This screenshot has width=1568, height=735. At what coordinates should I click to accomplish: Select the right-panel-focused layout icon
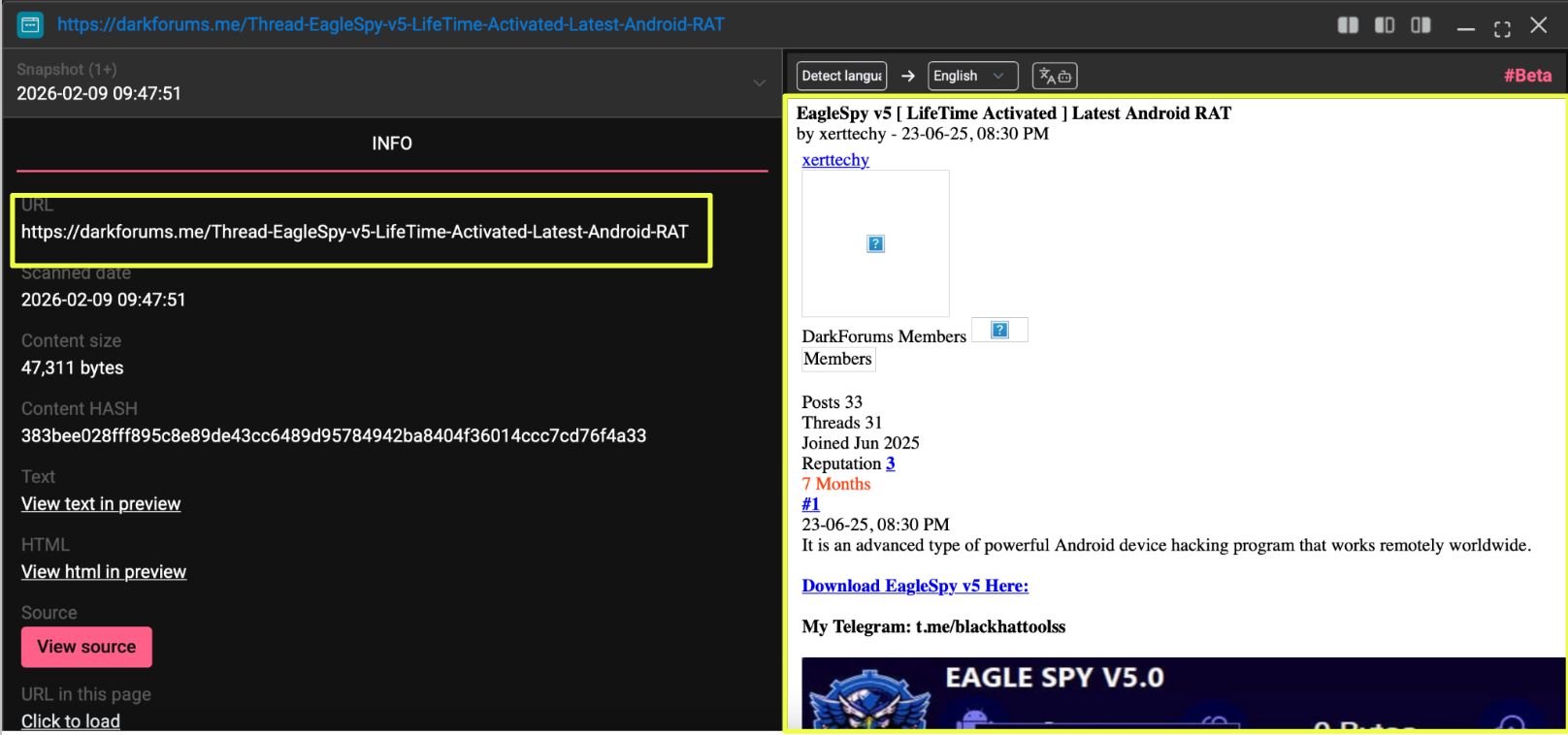click(x=1421, y=25)
